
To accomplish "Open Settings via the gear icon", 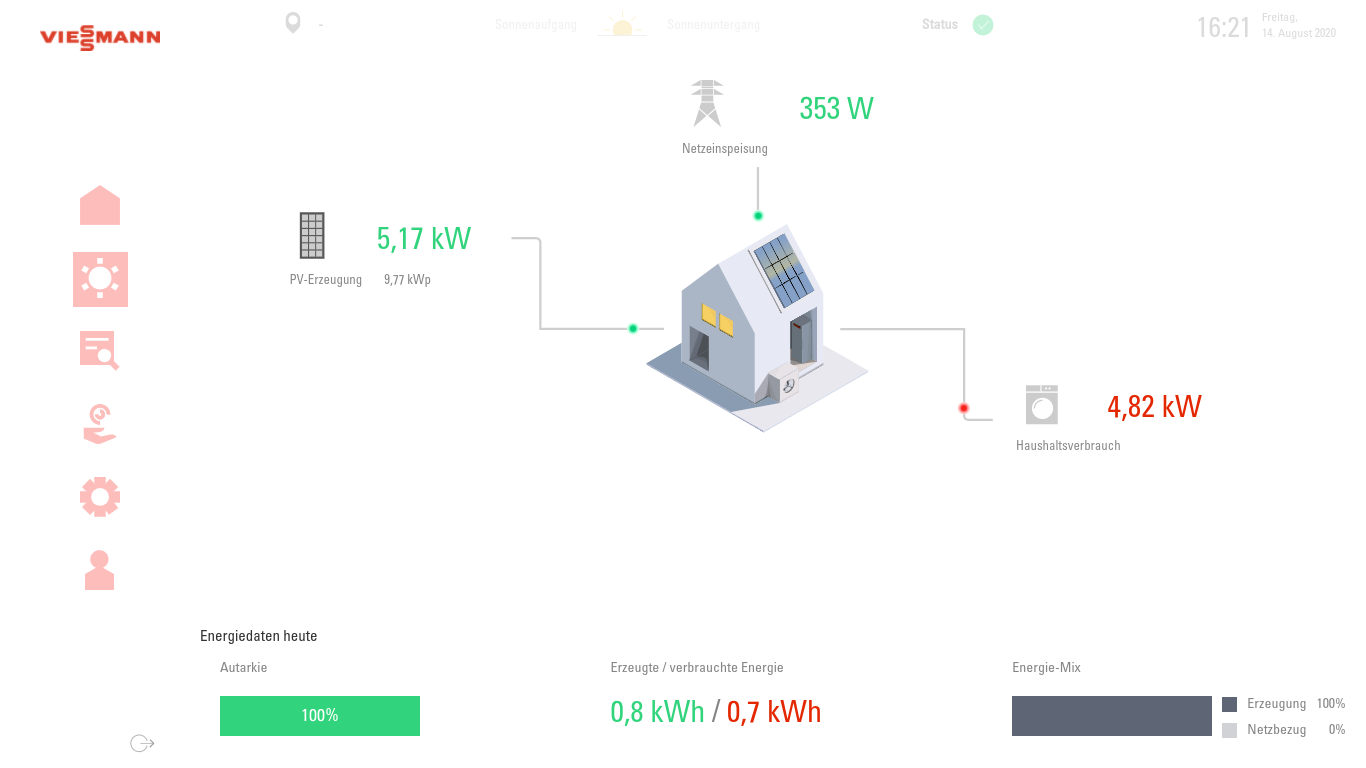I will 99,497.
